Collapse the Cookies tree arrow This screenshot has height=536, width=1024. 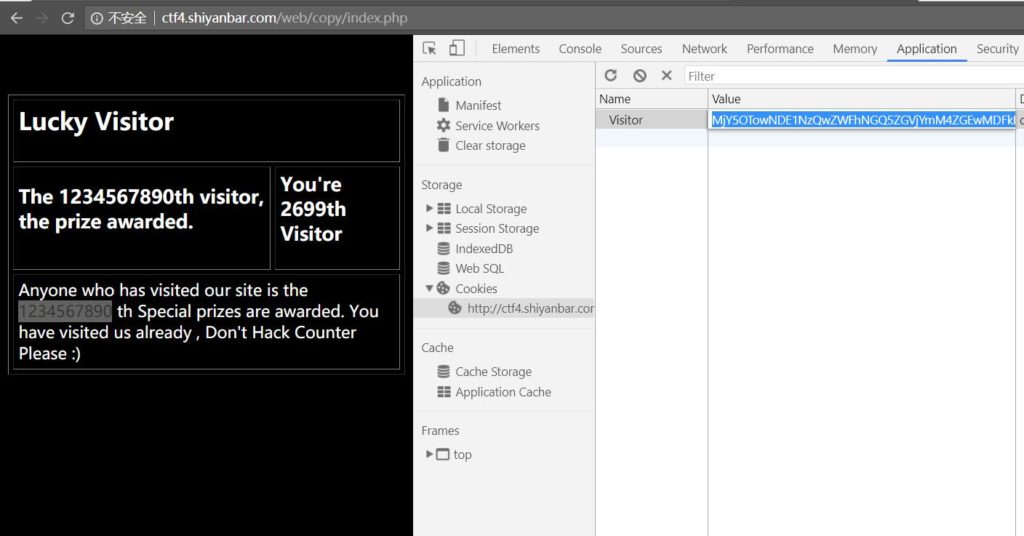pos(429,288)
